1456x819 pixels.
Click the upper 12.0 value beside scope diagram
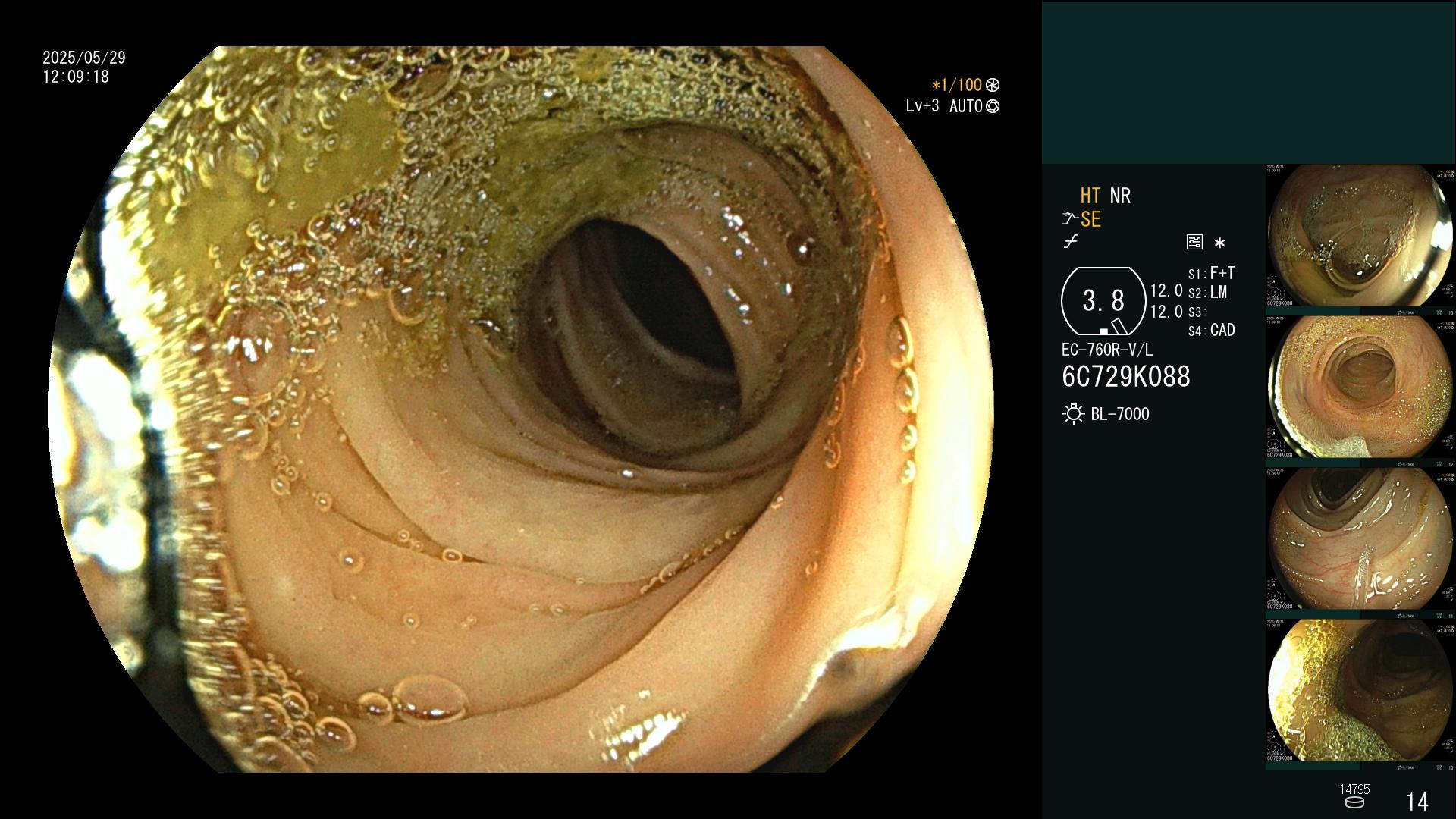tap(1166, 290)
